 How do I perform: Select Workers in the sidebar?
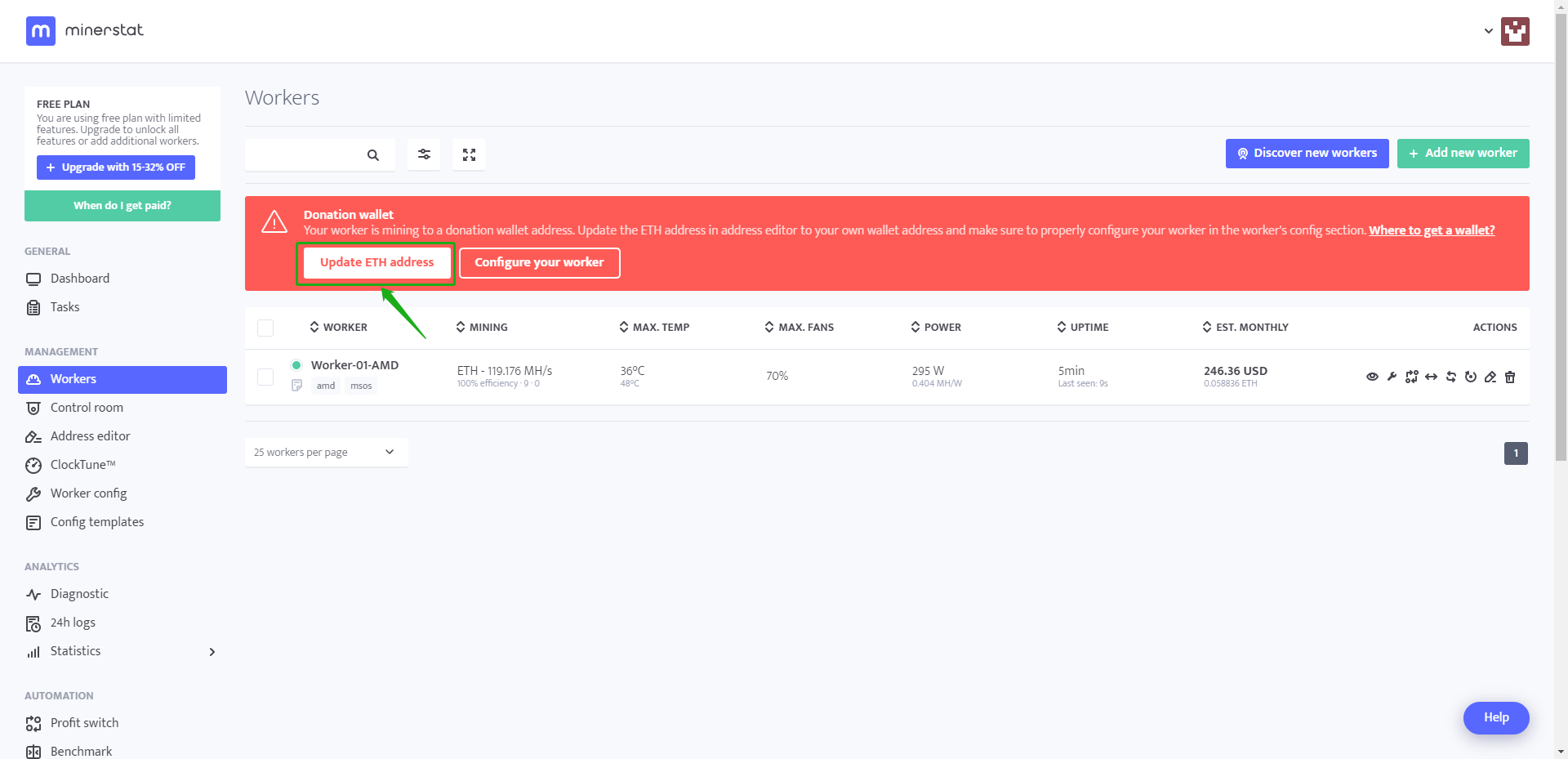coord(122,380)
